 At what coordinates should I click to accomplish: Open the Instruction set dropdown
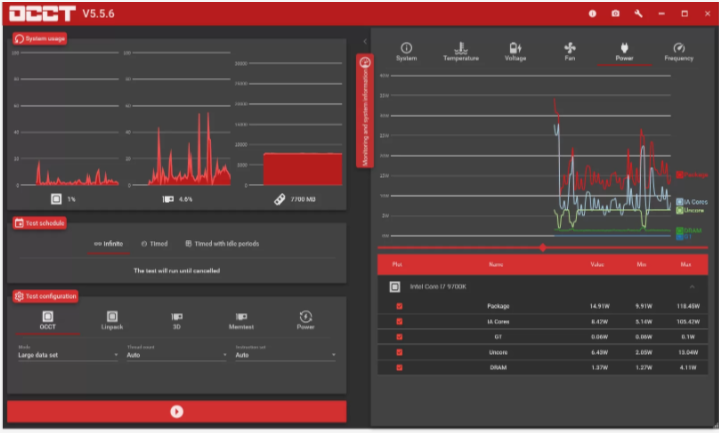(285, 355)
